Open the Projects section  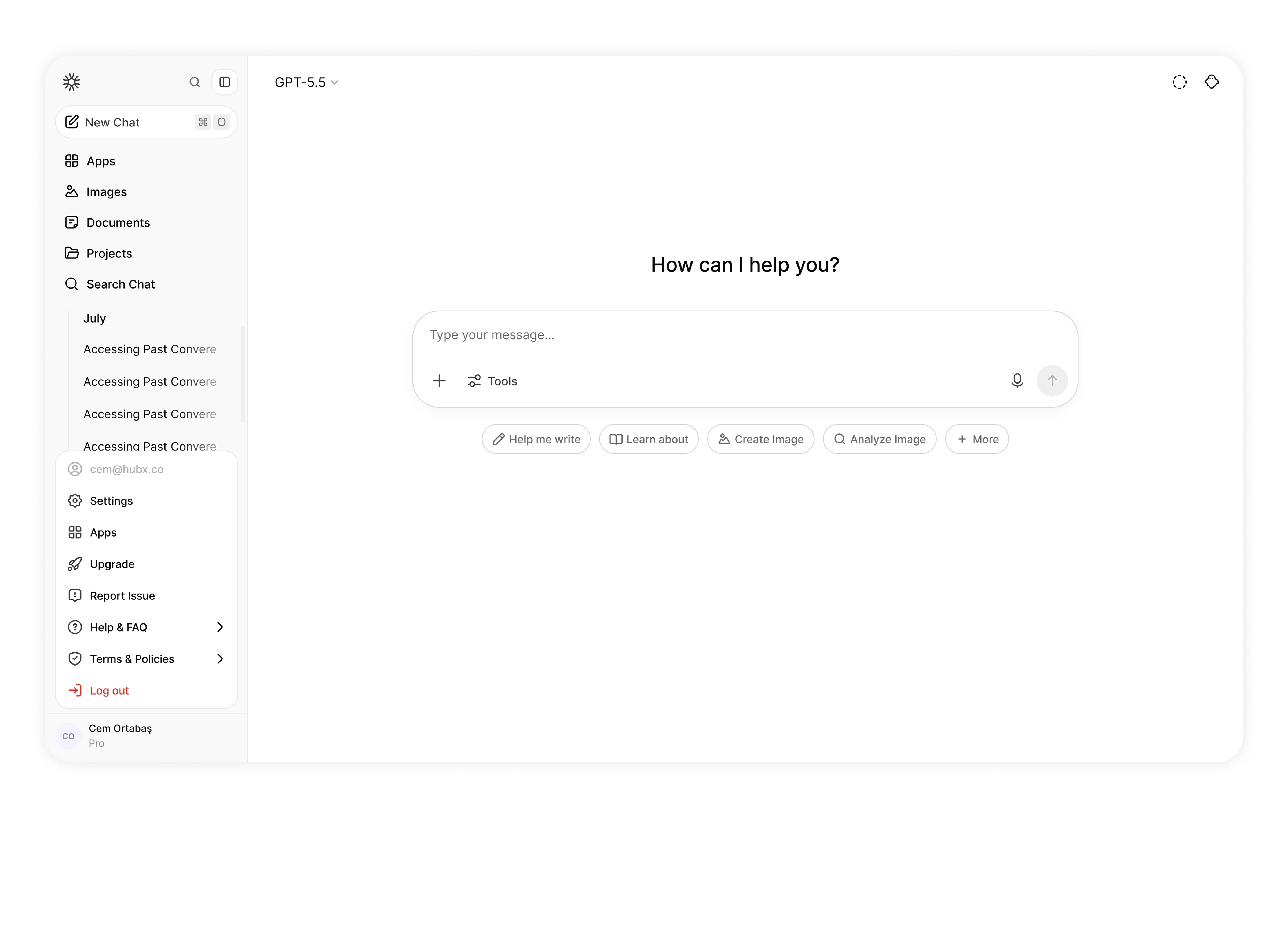click(x=147, y=253)
